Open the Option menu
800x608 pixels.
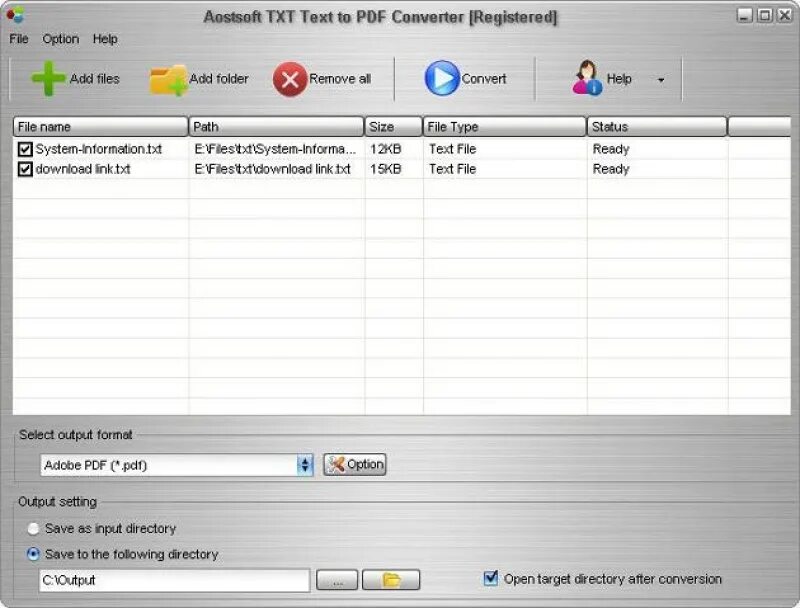click(61, 39)
